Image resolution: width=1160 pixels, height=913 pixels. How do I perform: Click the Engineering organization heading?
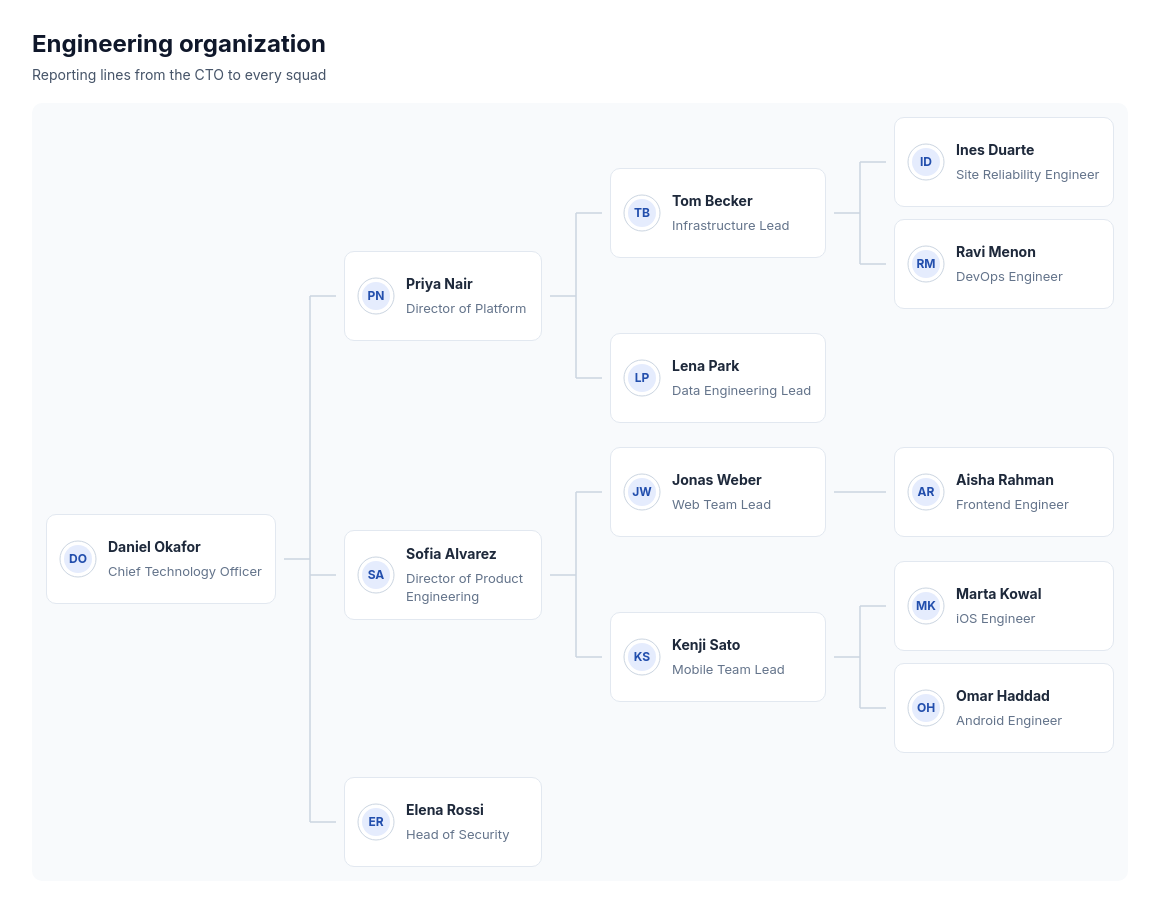tap(178, 44)
